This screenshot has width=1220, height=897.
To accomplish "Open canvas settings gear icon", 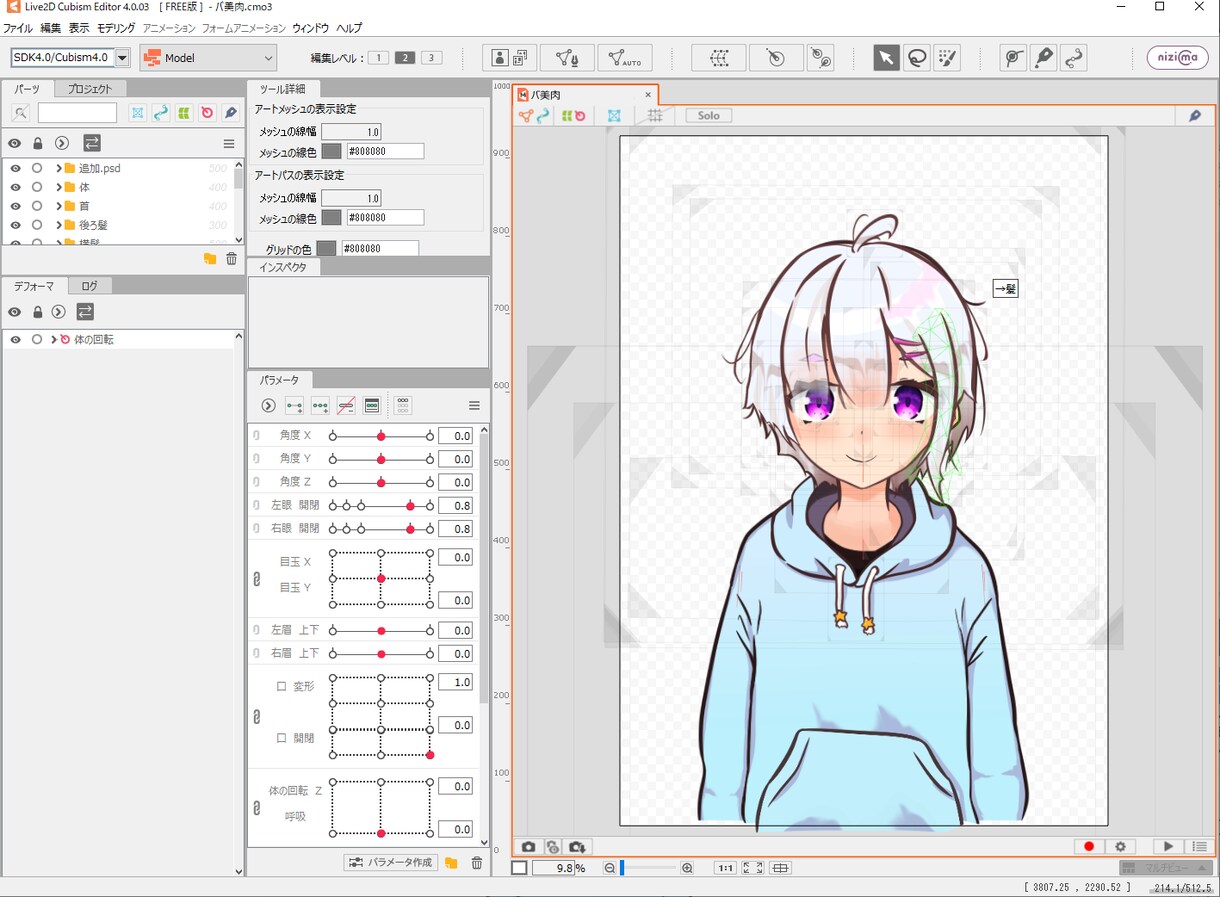I will [1121, 847].
